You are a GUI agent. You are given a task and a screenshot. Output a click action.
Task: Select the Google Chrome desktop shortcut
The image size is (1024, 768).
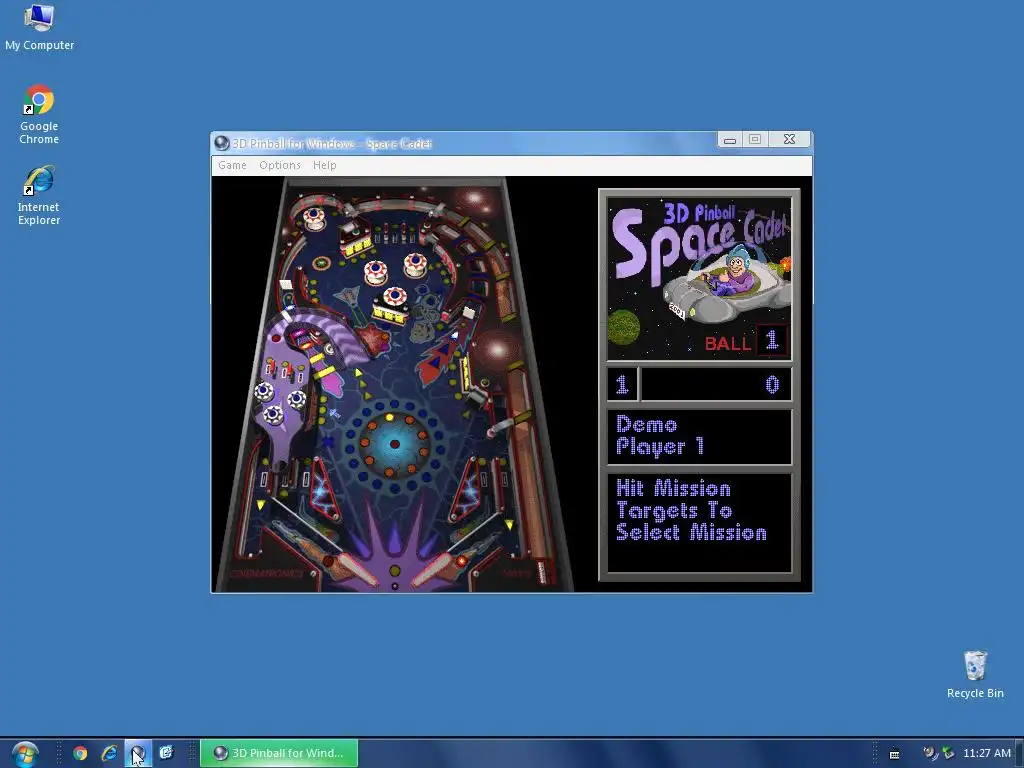point(39,114)
